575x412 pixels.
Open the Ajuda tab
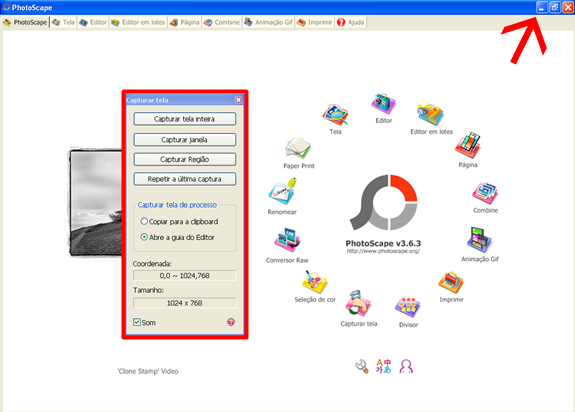pos(351,22)
